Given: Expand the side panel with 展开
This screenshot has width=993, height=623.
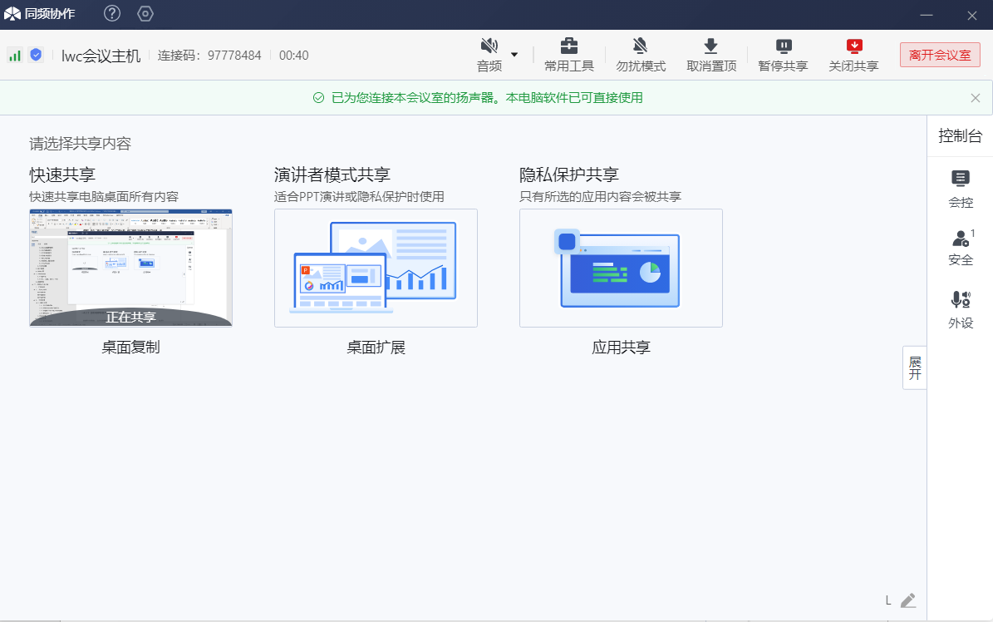Looking at the screenshot, I should click(914, 368).
